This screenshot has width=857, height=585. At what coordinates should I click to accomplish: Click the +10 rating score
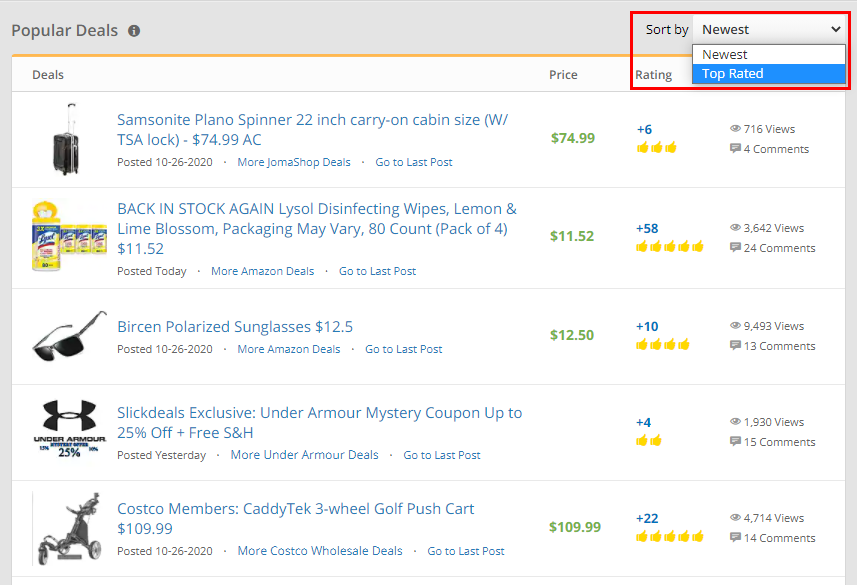[647, 326]
